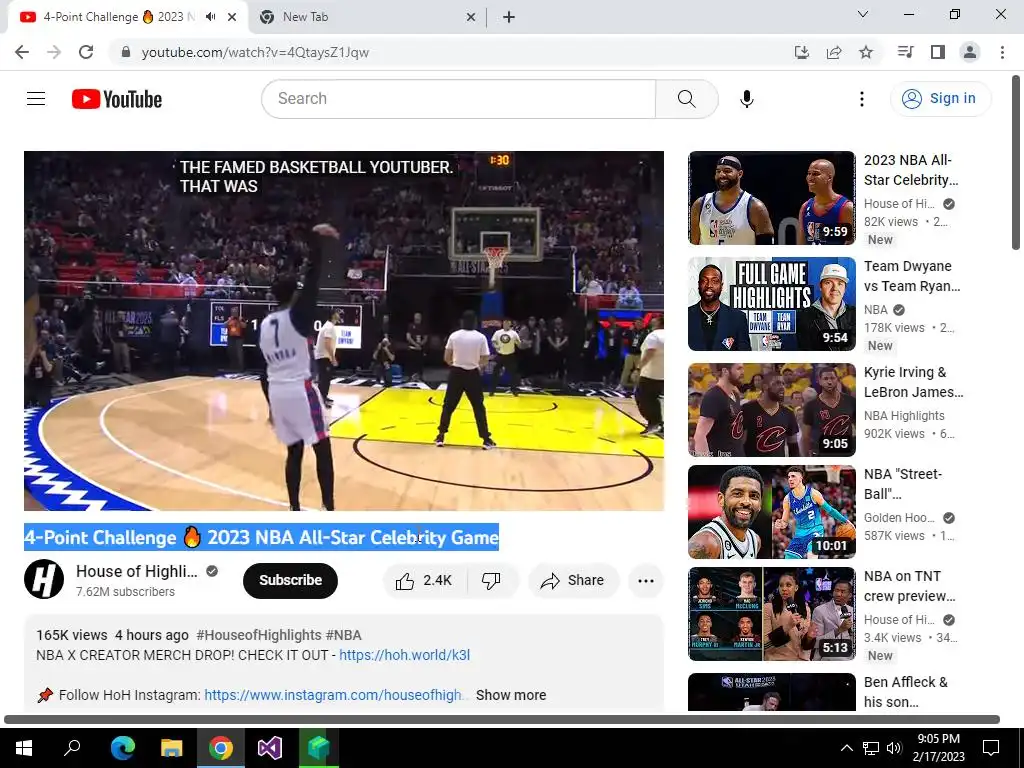This screenshot has width=1024, height=768.
Task: Click the #NBA hashtag
Action: click(344, 635)
